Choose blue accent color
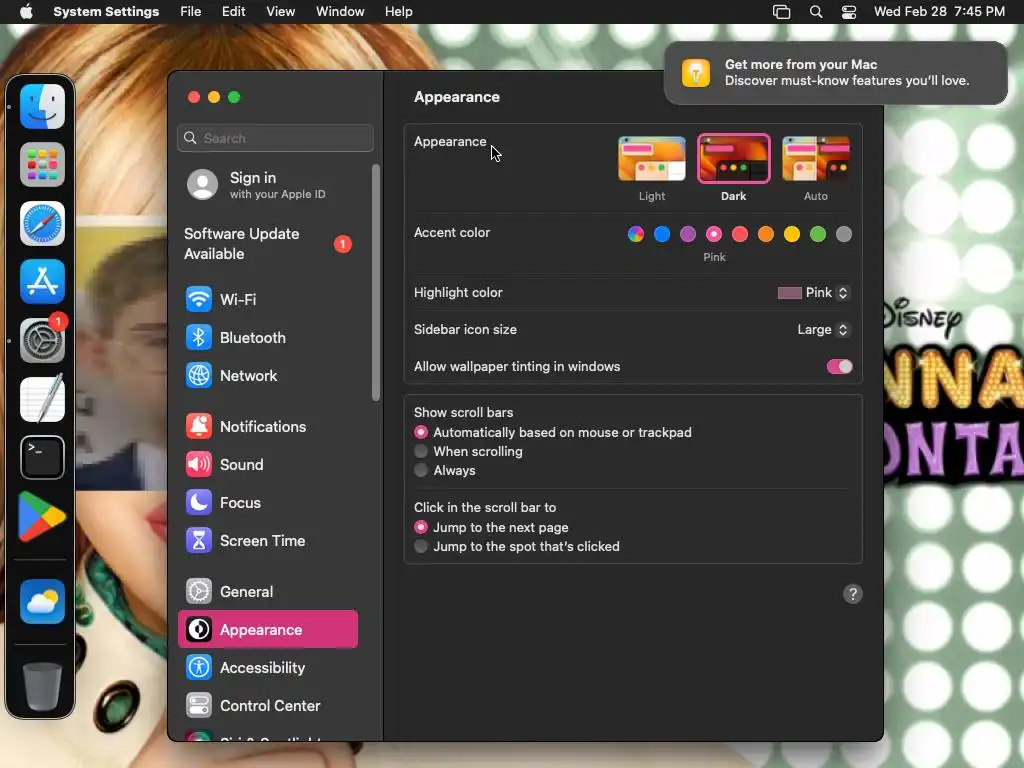The image size is (1024, 768). point(662,234)
